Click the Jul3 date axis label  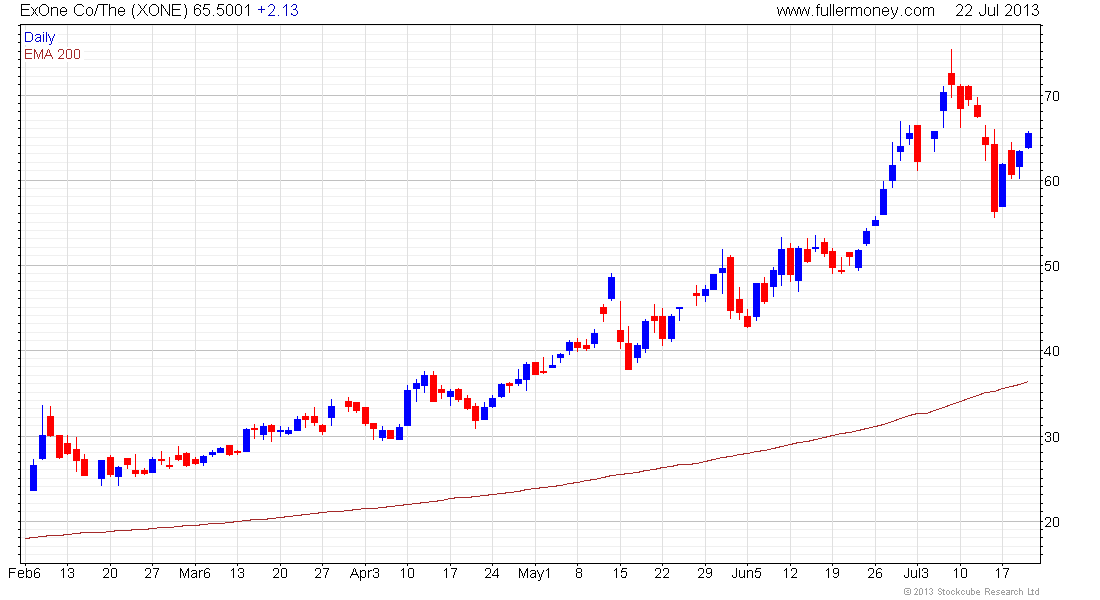(x=916, y=573)
